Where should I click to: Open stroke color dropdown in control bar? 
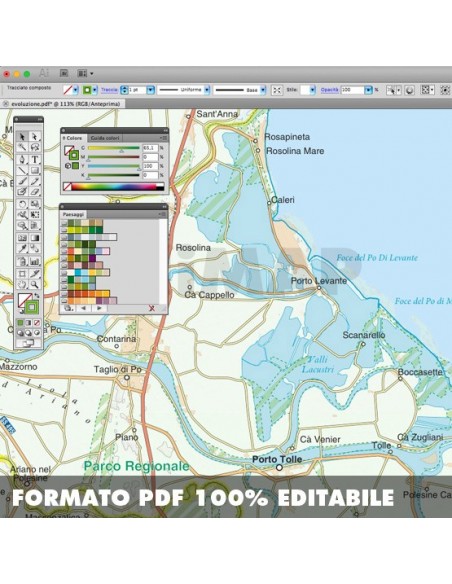pyautogui.click(x=95, y=90)
